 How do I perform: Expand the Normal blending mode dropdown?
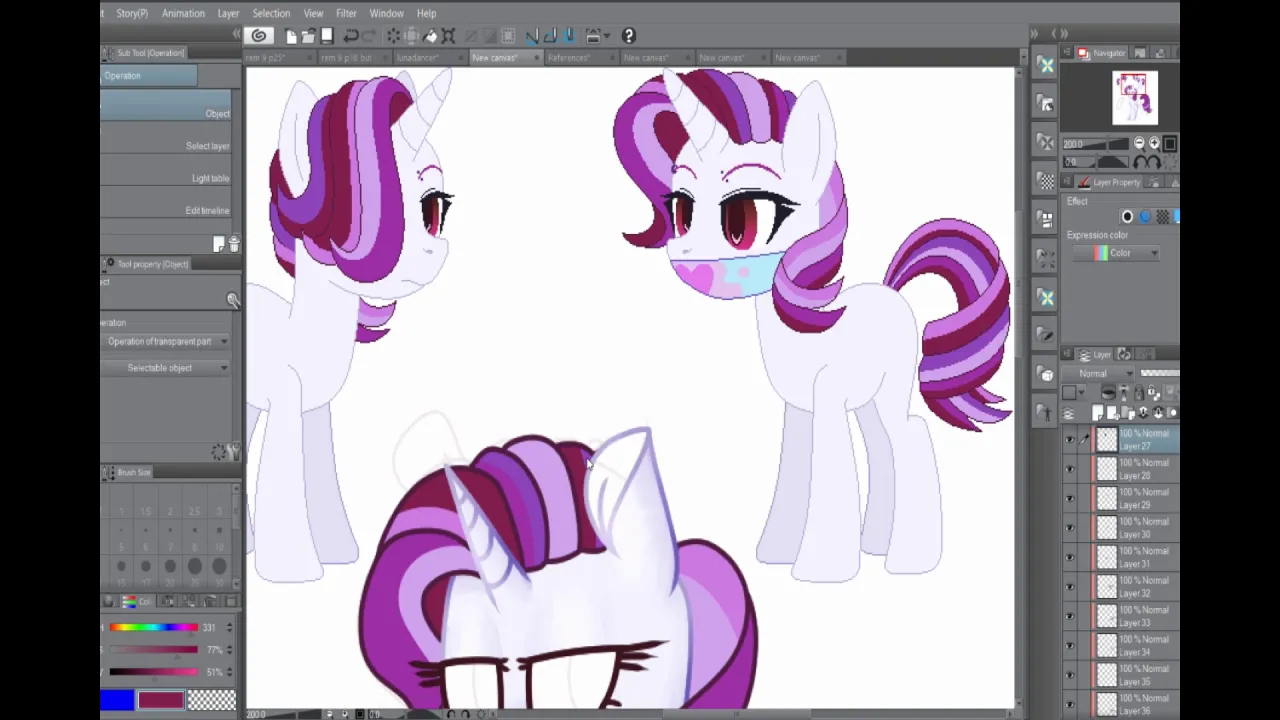[1098, 373]
